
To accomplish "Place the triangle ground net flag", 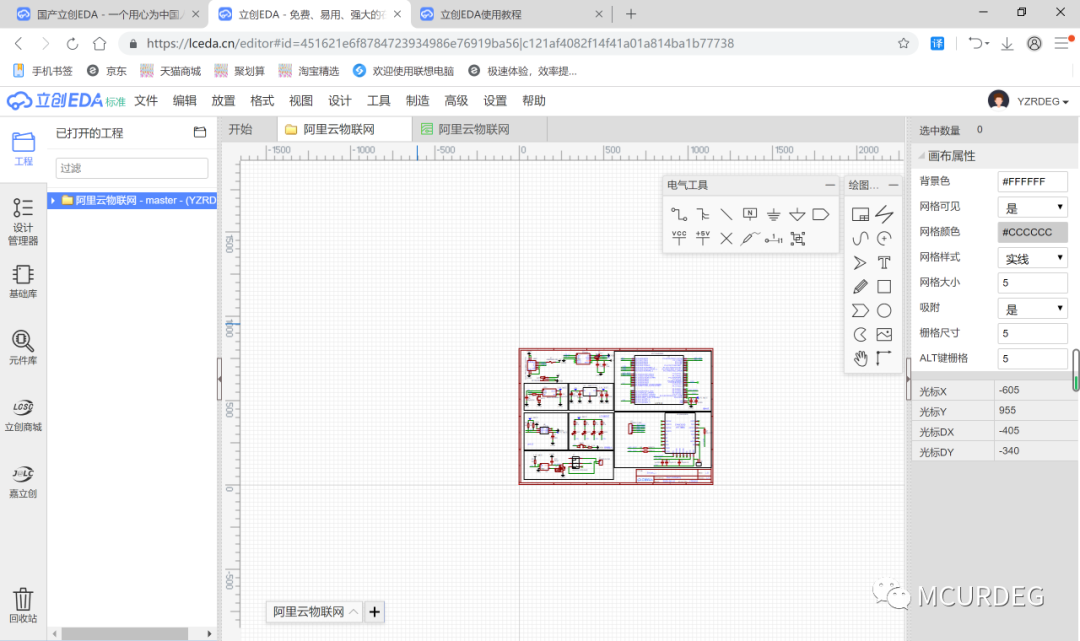I will (x=797, y=215).
